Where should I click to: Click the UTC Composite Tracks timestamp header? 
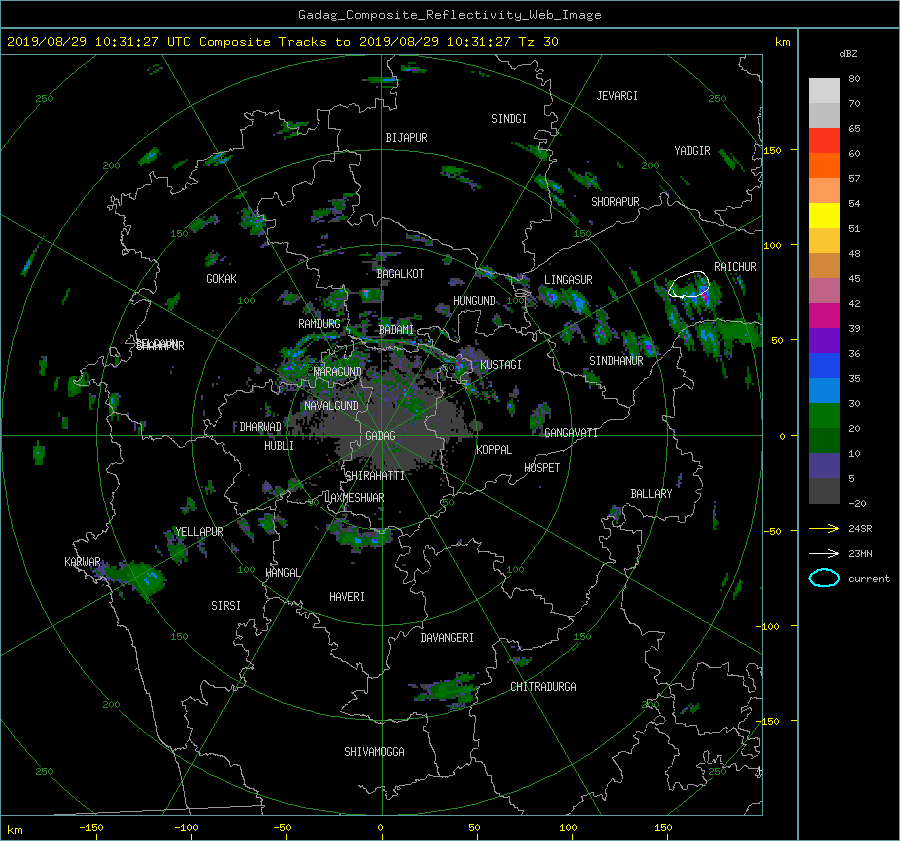coord(283,42)
